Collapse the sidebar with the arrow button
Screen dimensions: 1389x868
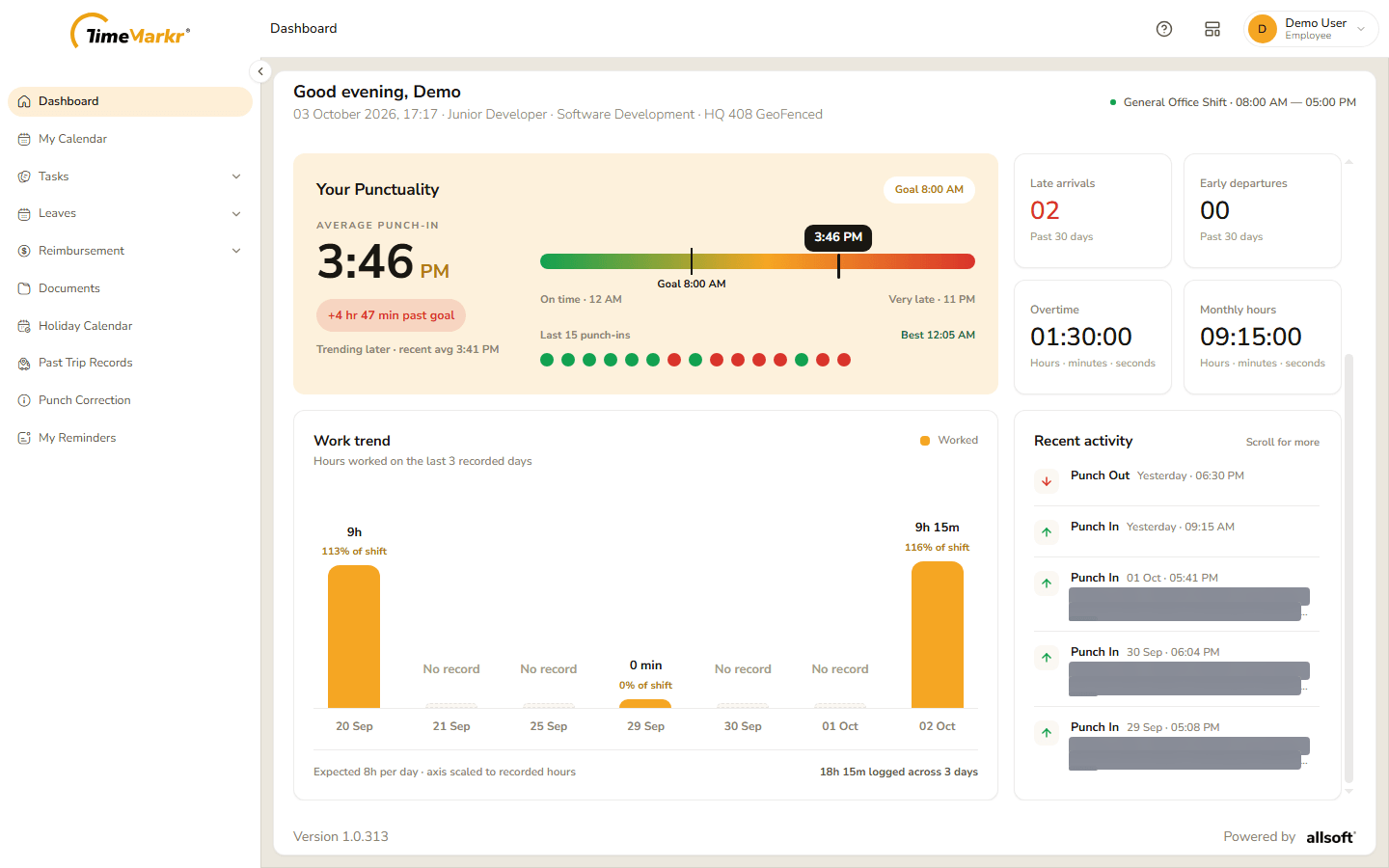(260, 71)
